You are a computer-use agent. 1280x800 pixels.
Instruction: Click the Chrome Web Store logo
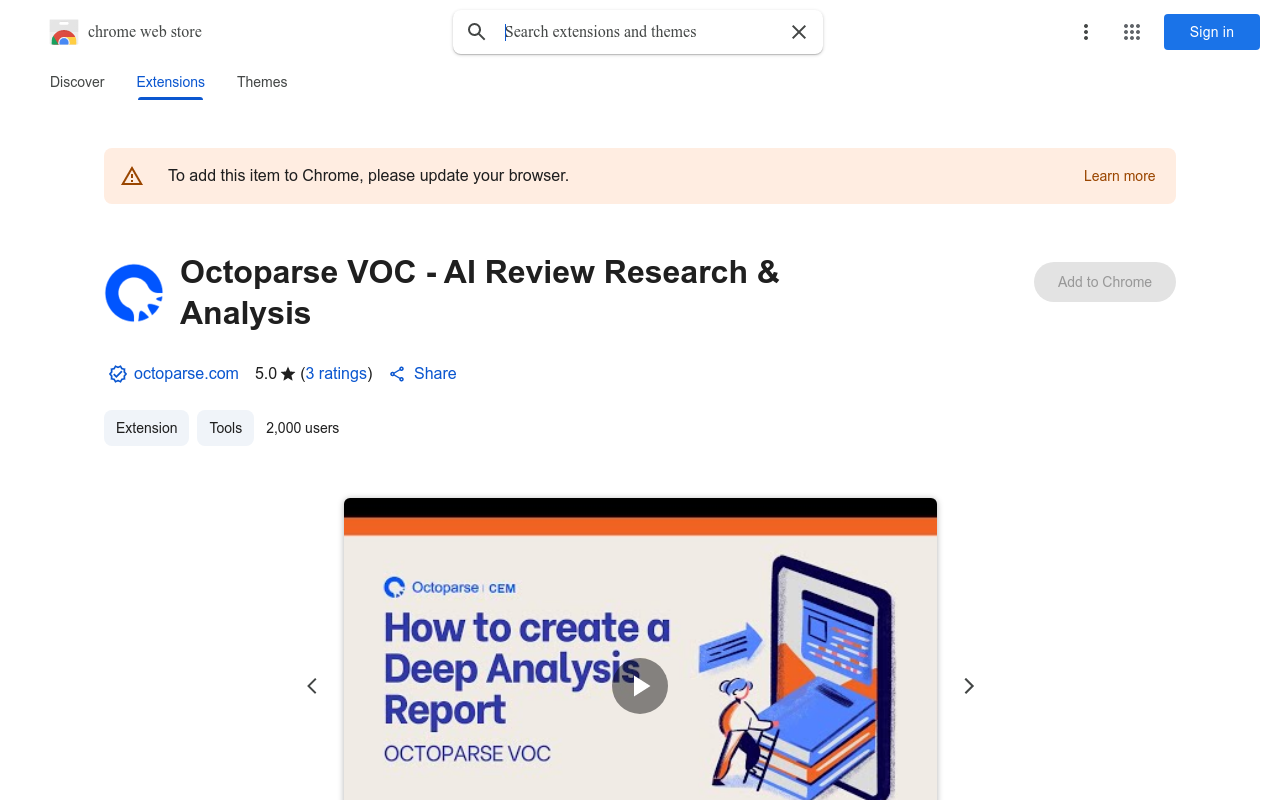pos(64,32)
